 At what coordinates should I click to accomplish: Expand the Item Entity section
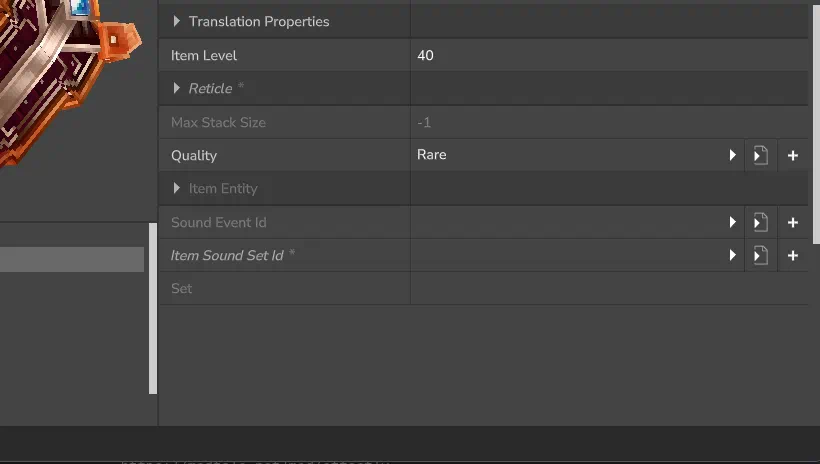tap(177, 188)
